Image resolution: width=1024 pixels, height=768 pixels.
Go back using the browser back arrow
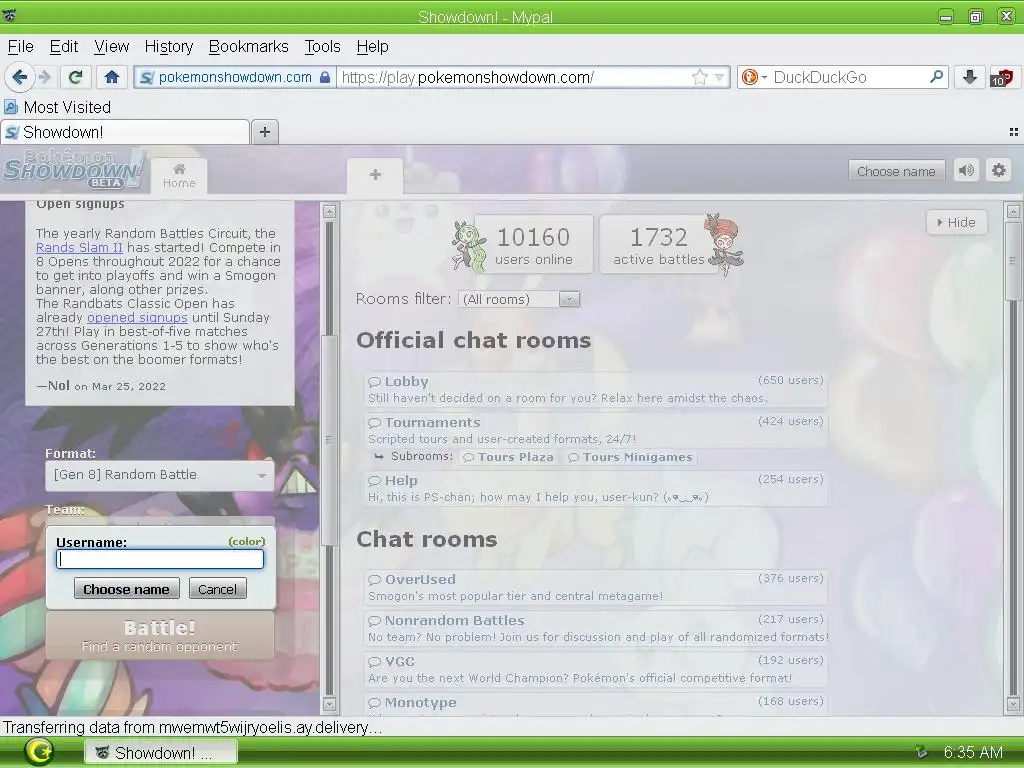click(19, 77)
